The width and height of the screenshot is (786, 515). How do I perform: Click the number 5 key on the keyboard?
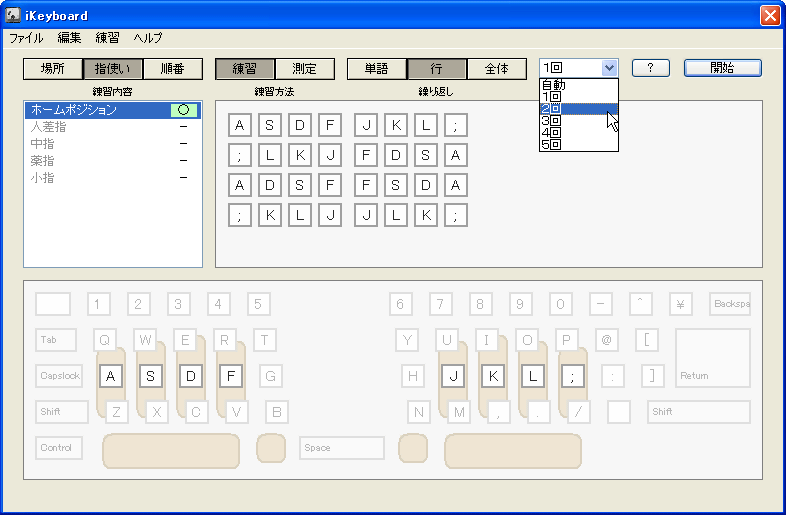pyautogui.click(x=259, y=304)
